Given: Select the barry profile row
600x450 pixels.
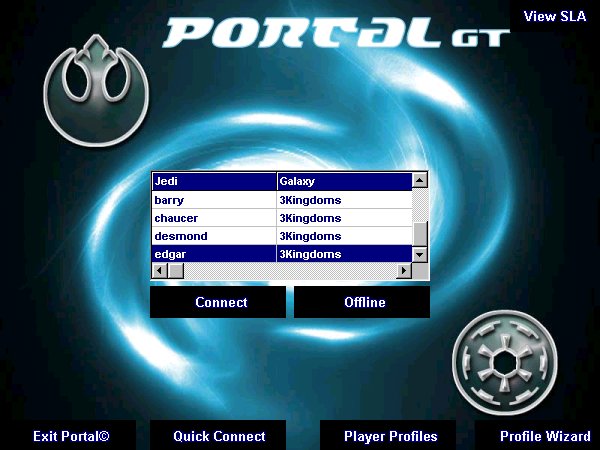Looking at the screenshot, I should pyautogui.click(x=214, y=200).
